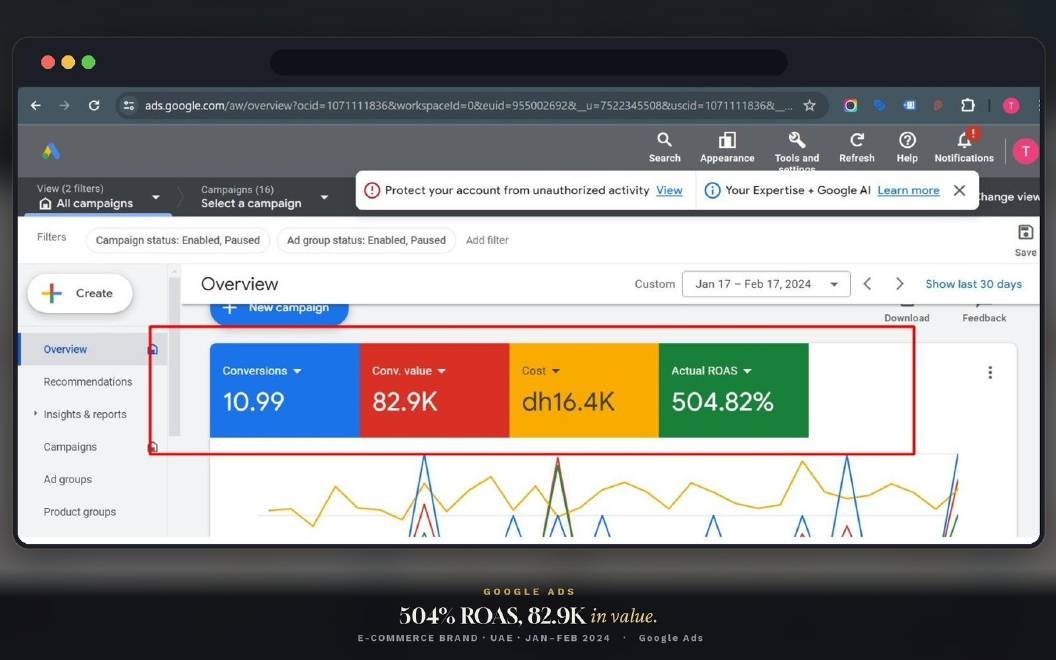Viewport: 1056px width, 660px height.
Task: Bookmark page with the star icon
Action: pyautogui.click(x=810, y=105)
